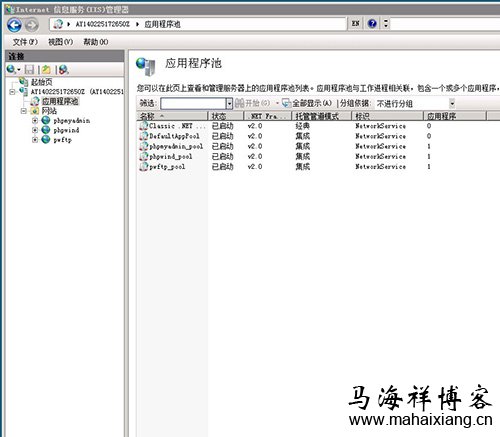Sort by the 标识 column header
Viewport: 500px width, 437px height.
click(388, 116)
